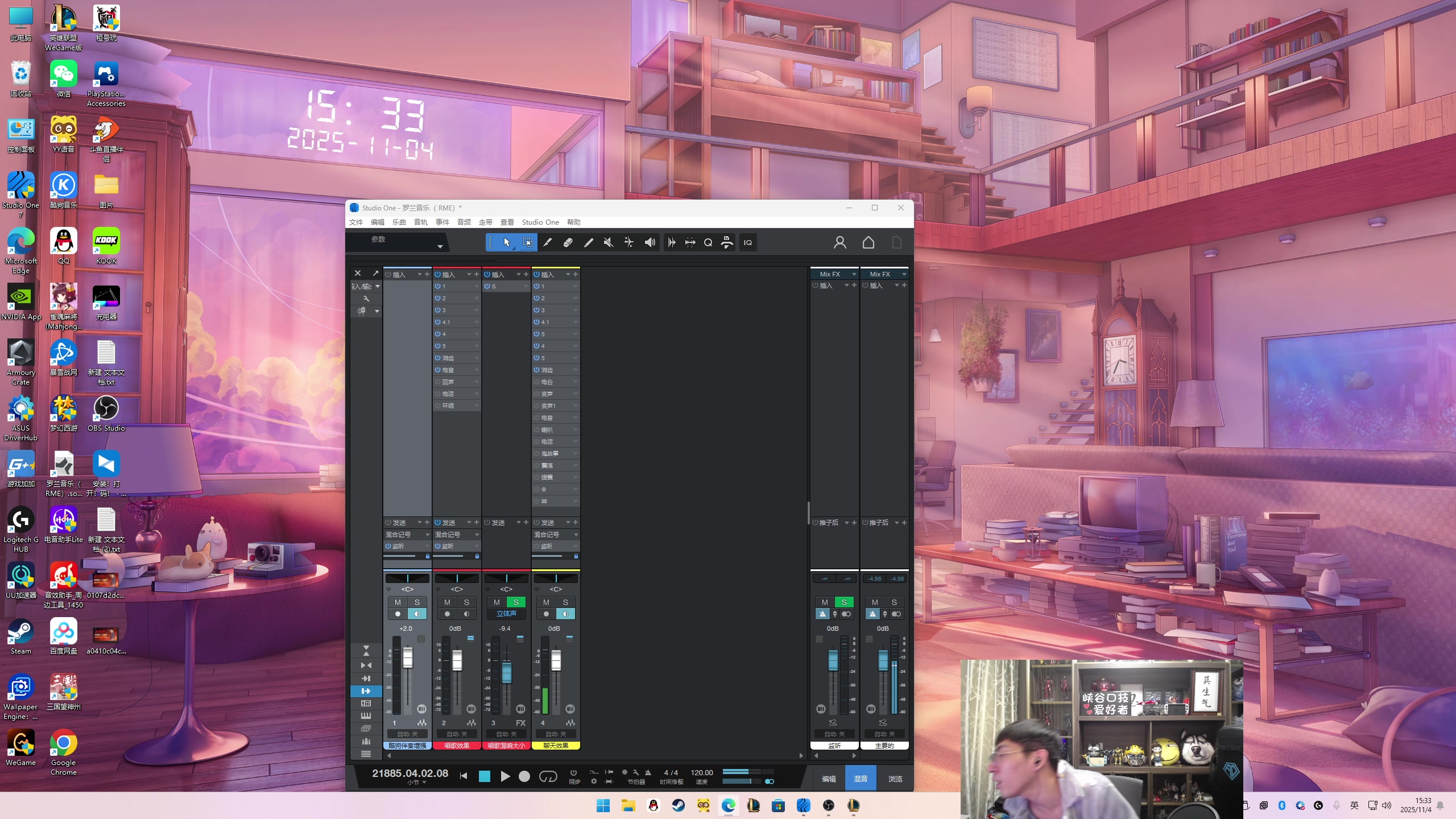Viewport: 1456px width, 819px height.
Task: Expand the 混合记号 dropdown on channel 1
Action: click(427, 535)
